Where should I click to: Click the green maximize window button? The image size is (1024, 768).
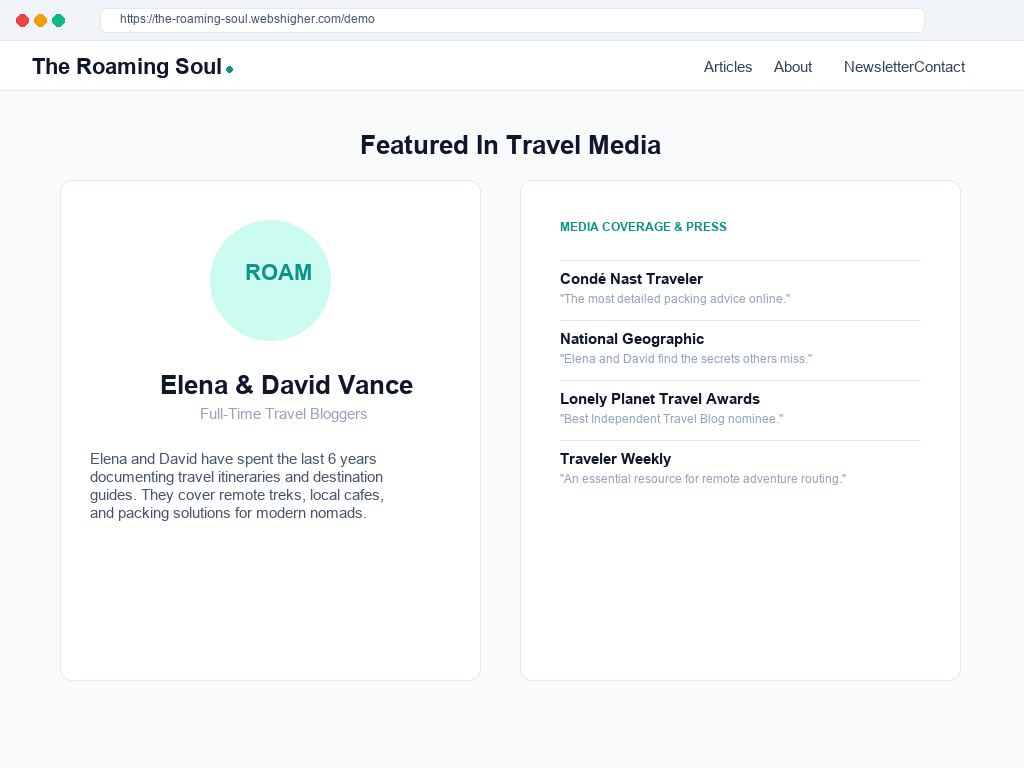pos(59,20)
